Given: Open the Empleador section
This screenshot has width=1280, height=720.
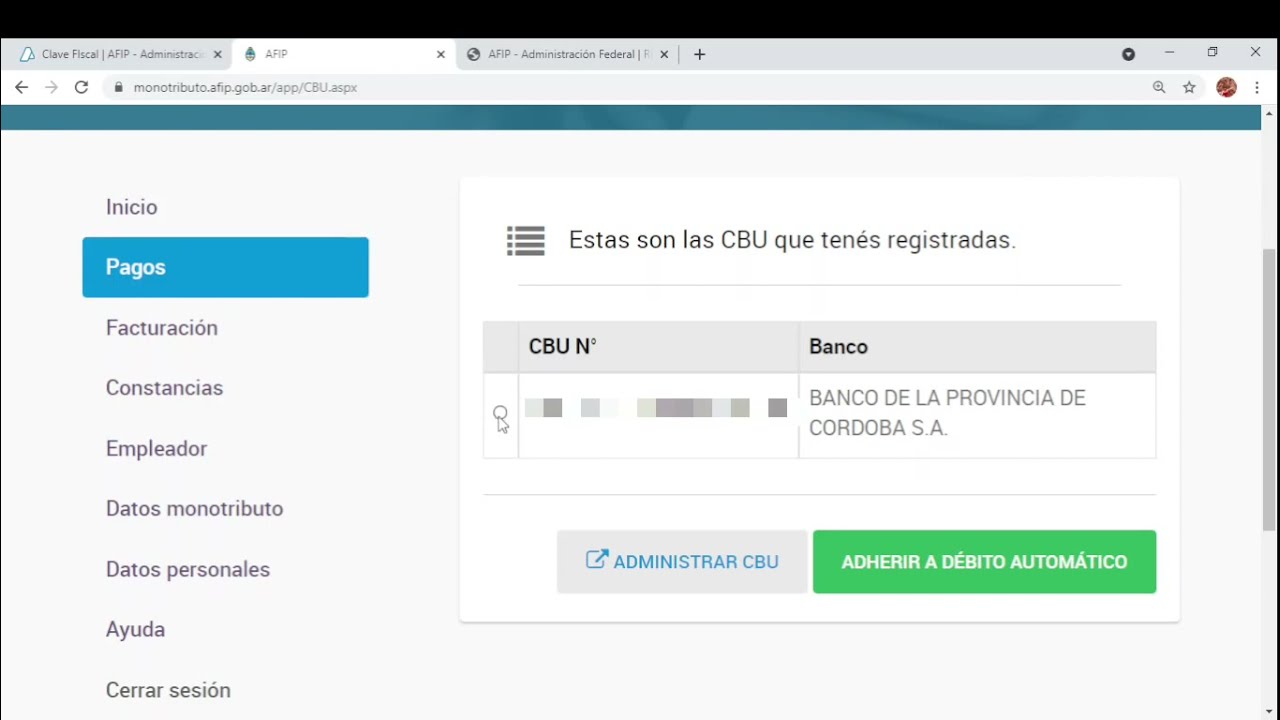Looking at the screenshot, I should (156, 448).
